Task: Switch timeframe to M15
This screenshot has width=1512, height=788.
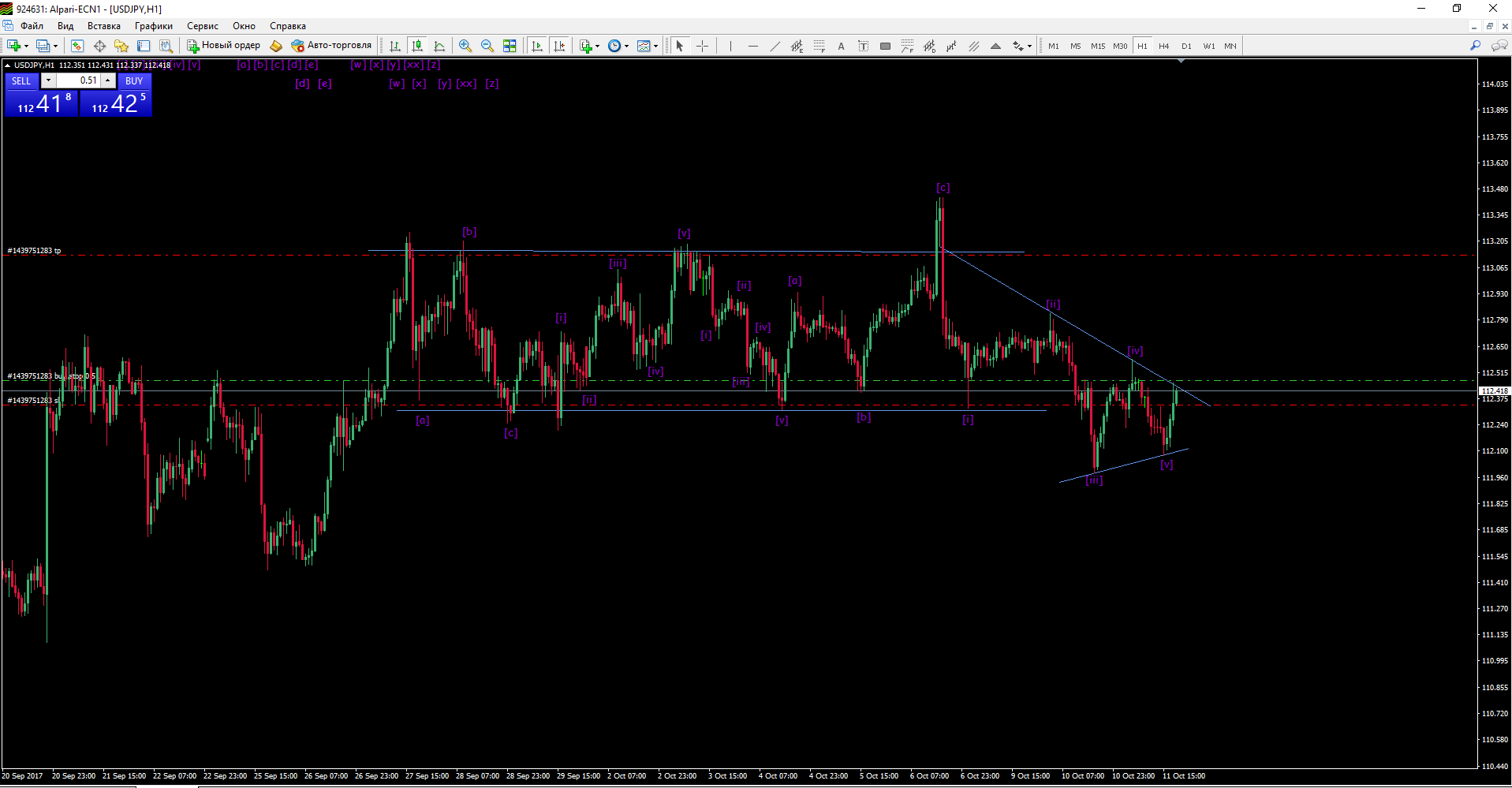Action: 1098,46
